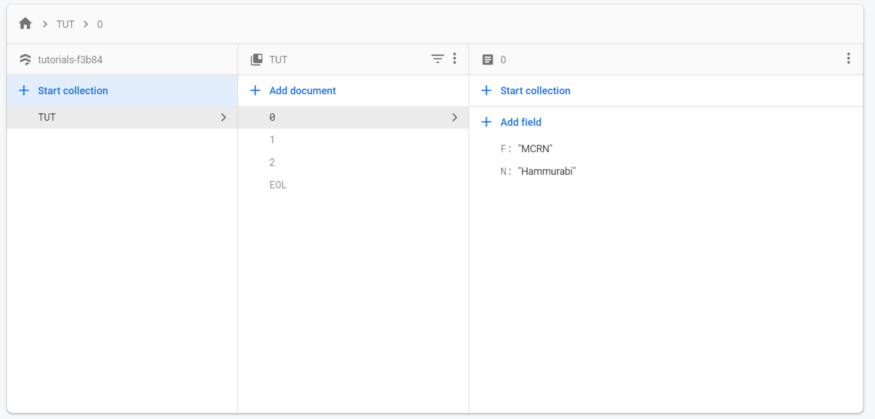Select document 2 in the list
Image resolution: width=875 pixels, height=419 pixels.
[x=353, y=162]
